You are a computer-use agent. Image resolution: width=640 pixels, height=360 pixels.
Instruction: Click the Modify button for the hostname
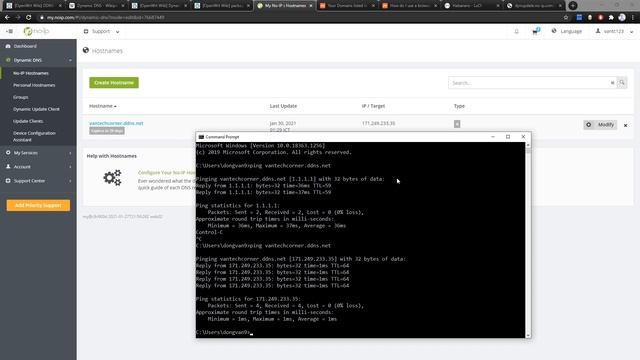point(600,125)
